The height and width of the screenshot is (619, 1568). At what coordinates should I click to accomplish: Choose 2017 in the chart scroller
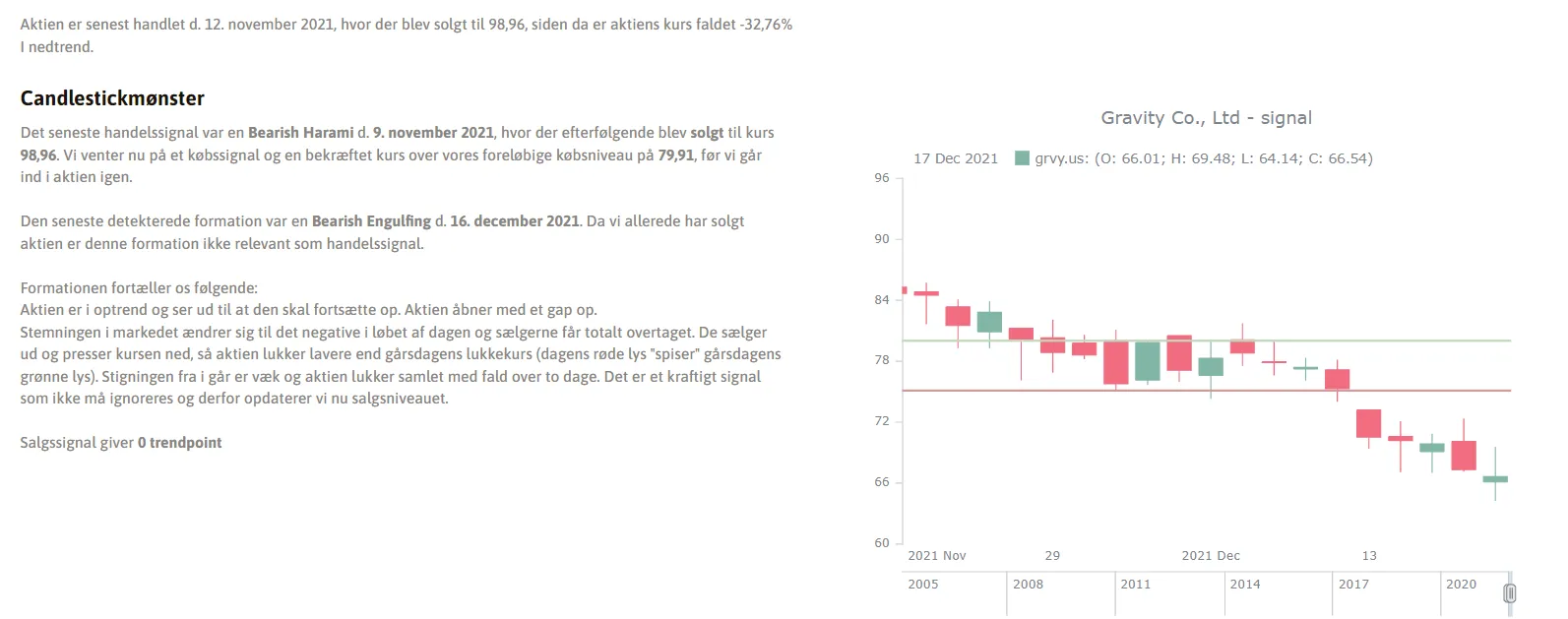(1353, 585)
